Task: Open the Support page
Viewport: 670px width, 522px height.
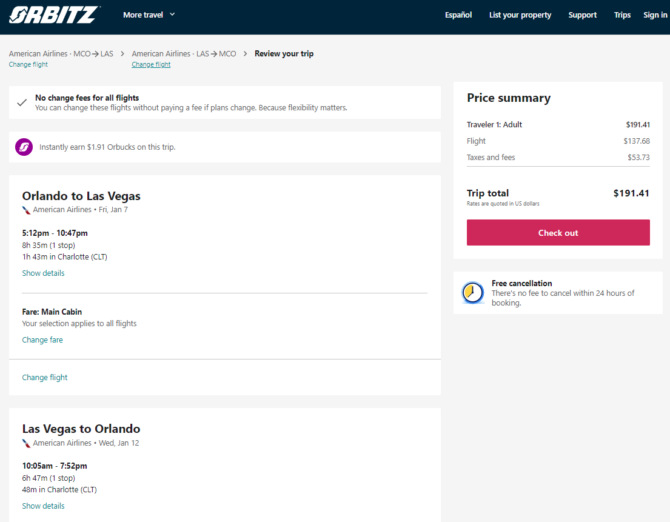Action: (x=582, y=15)
